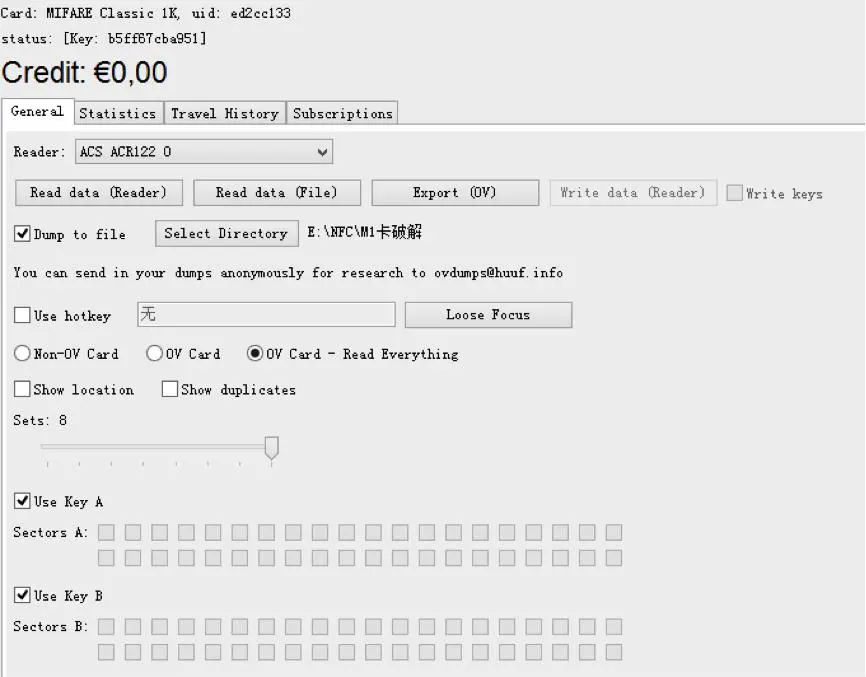Uncheck the Use Key A checkbox

[x=22, y=501]
